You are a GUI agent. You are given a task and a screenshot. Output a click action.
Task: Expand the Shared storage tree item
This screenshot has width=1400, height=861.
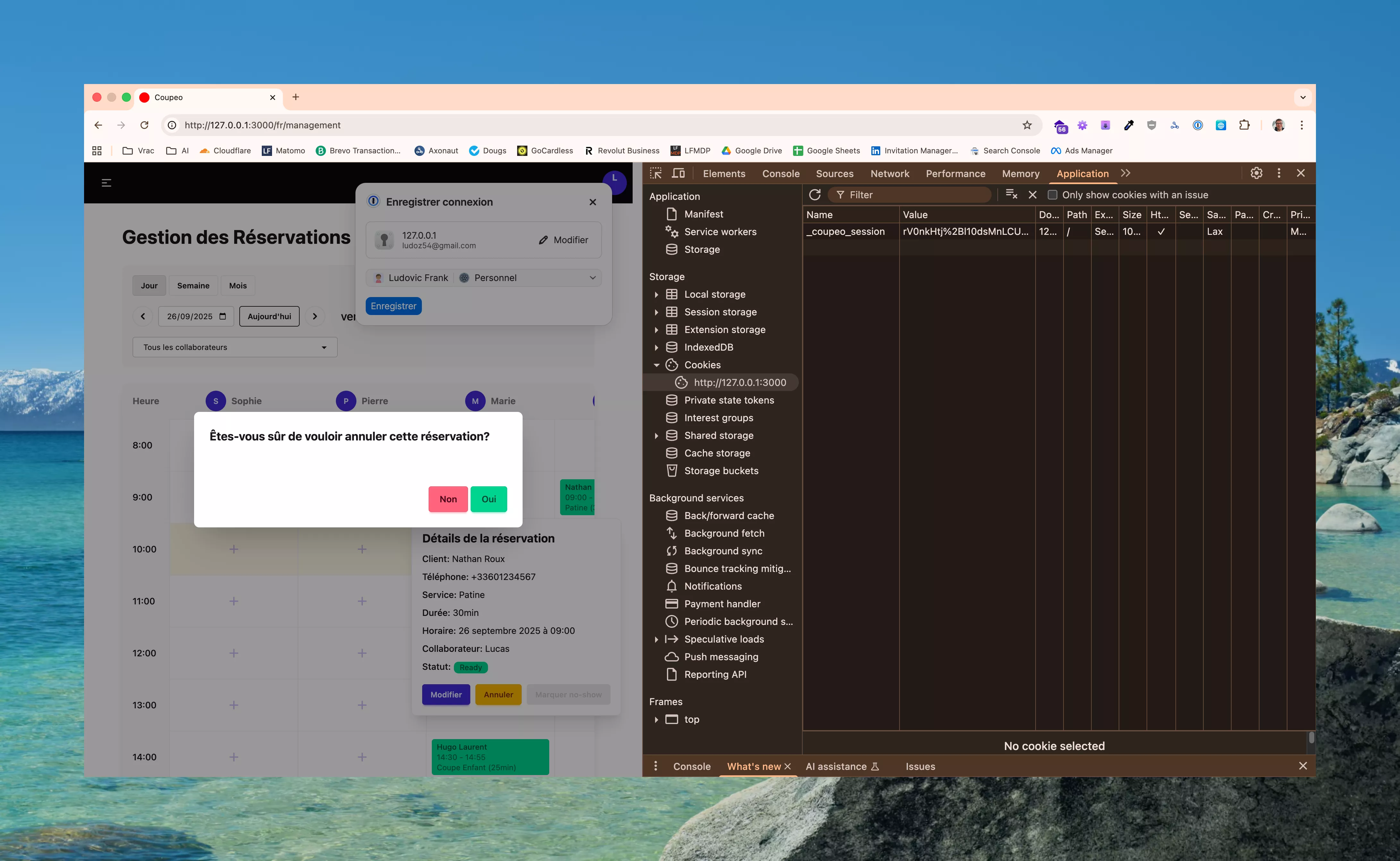(x=656, y=436)
